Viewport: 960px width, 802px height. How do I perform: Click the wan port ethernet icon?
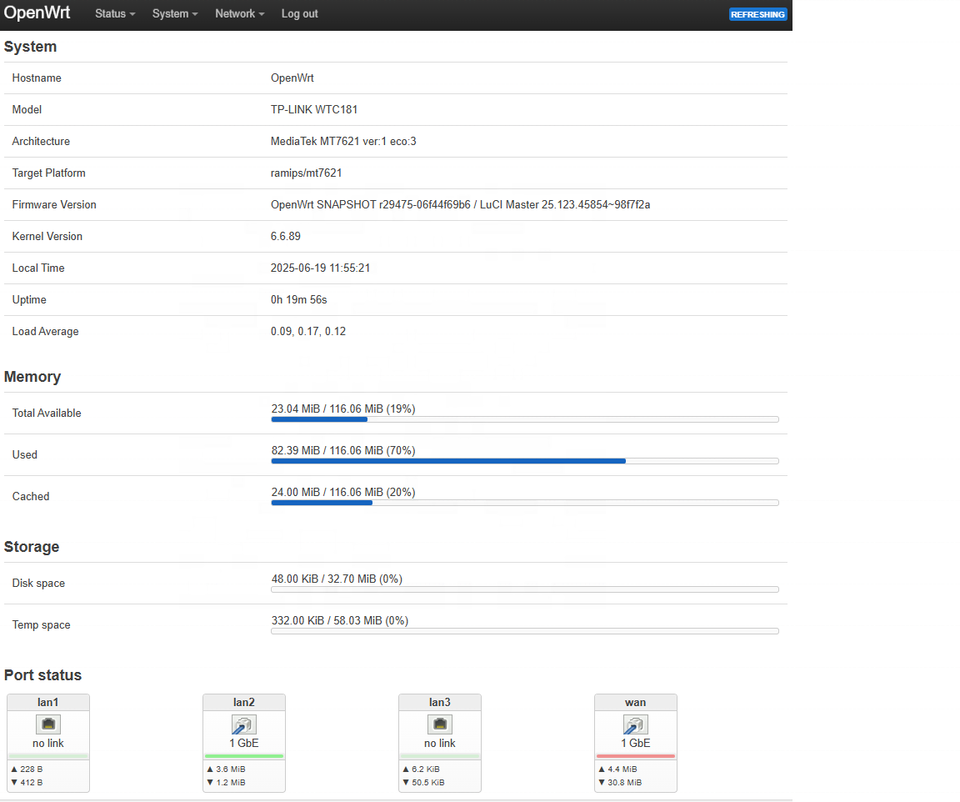pos(636,725)
